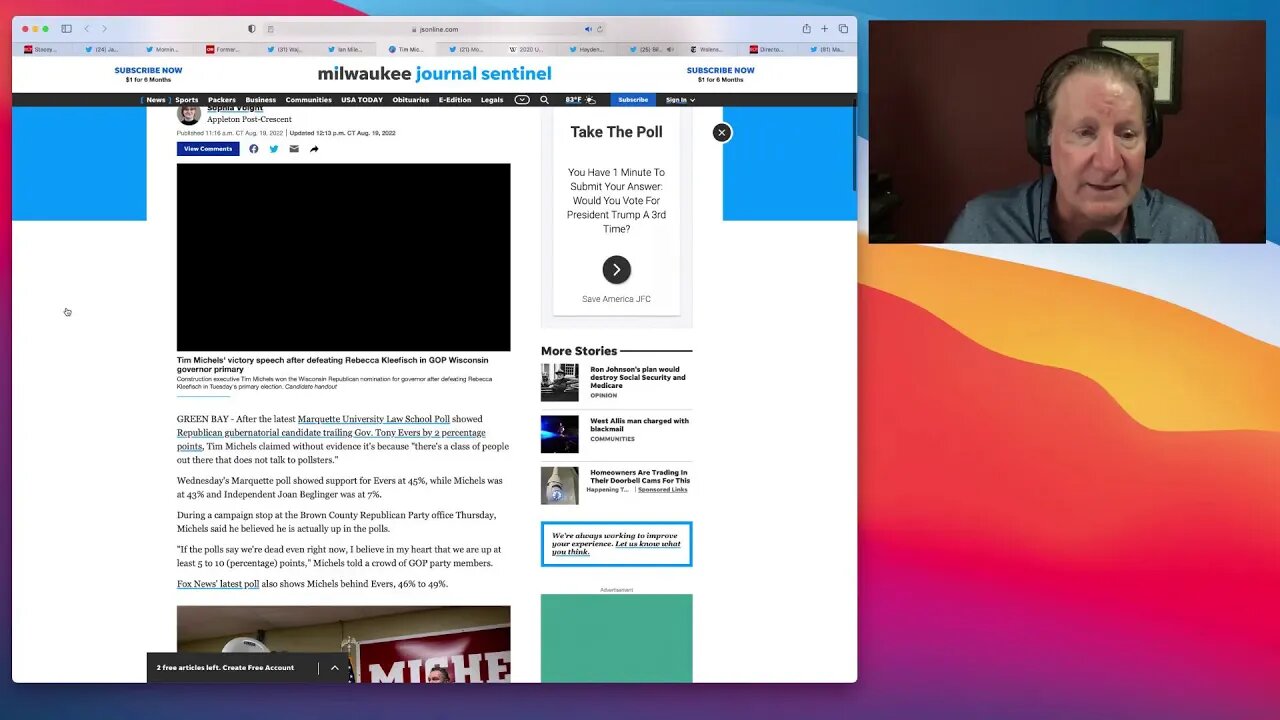
Task: Close the poll ad with X button
Action: point(721,132)
